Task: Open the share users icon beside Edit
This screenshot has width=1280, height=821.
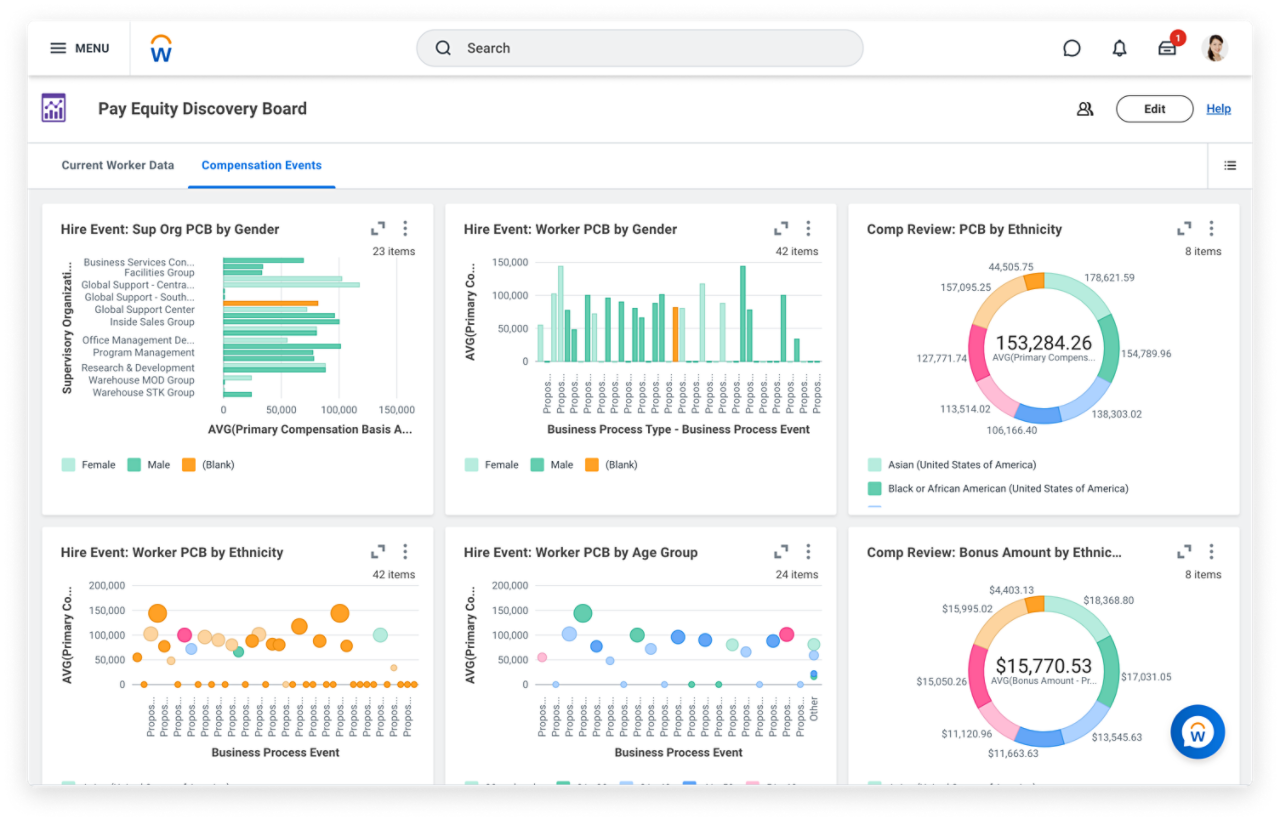Action: pos(1085,109)
